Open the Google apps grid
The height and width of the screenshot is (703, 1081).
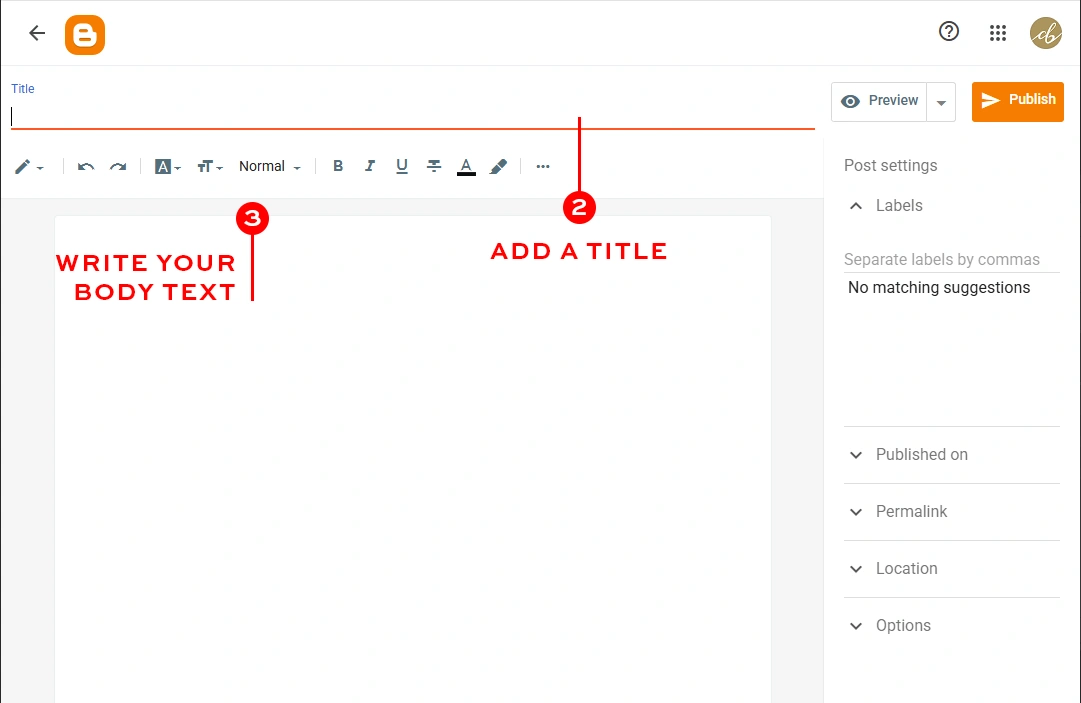pyautogui.click(x=998, y=32)
